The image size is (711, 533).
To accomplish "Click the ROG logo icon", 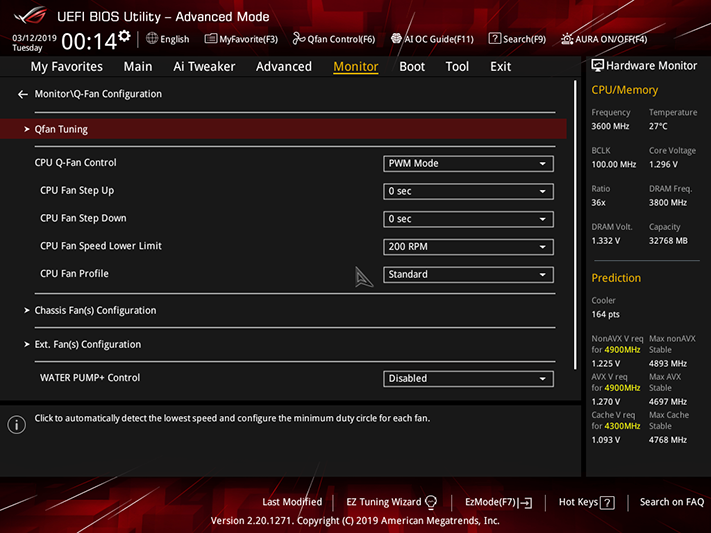I will coord(31,15).
